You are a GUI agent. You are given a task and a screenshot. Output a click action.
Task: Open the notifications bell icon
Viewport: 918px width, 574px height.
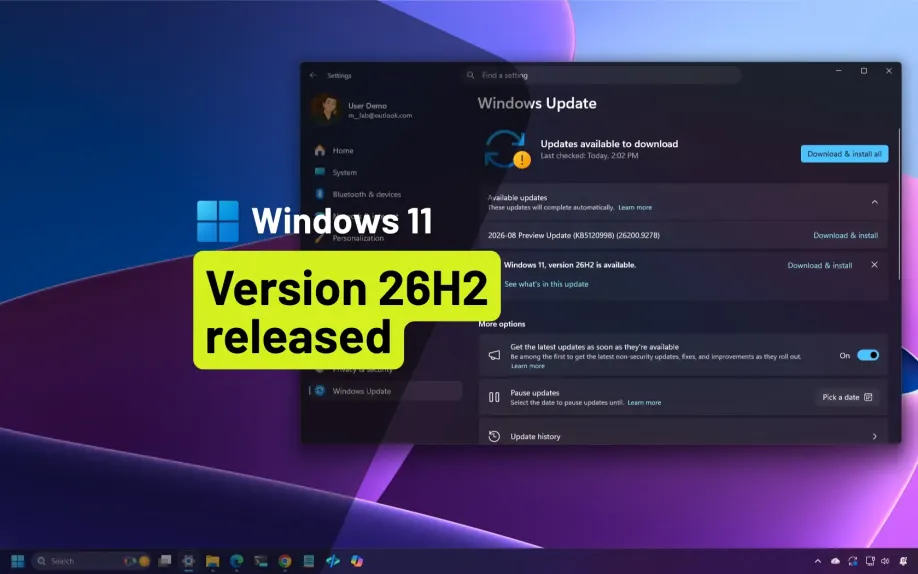pos(904,561)
